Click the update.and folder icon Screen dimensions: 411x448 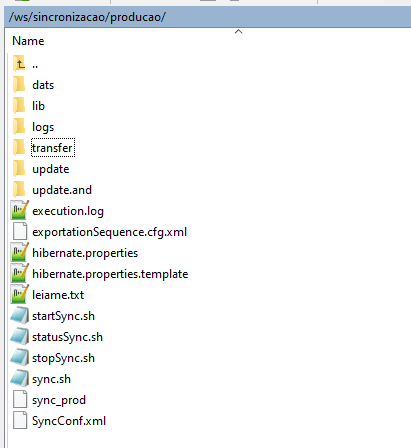(19, 190)
